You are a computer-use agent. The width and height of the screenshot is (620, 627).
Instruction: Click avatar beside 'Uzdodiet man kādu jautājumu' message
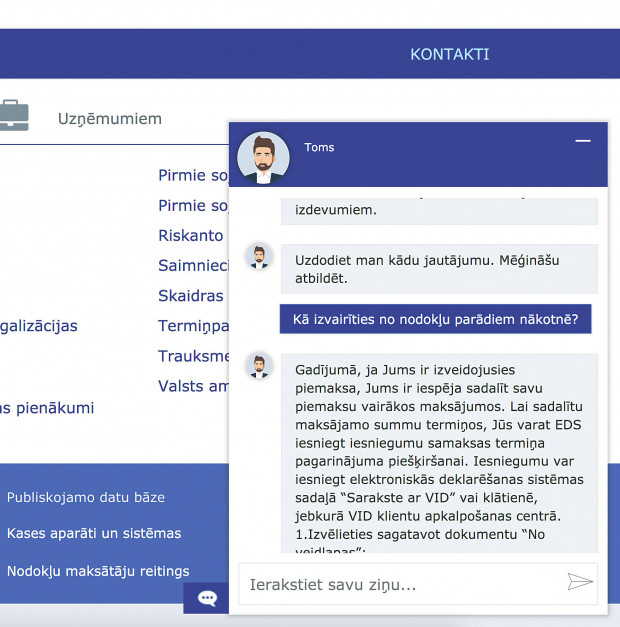coord(259,256)
